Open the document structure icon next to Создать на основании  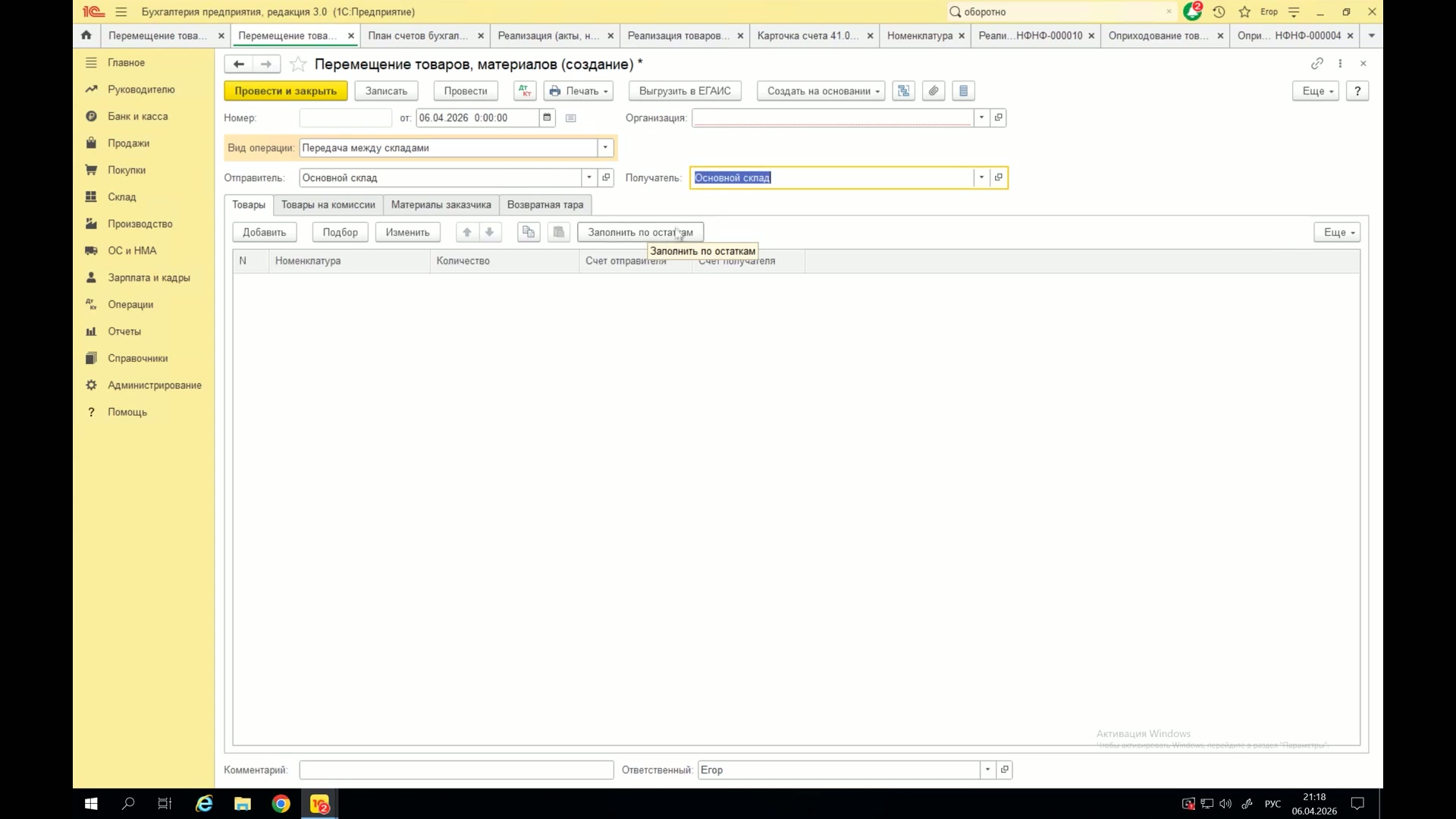pyautogui.click(x=903, y=91)
